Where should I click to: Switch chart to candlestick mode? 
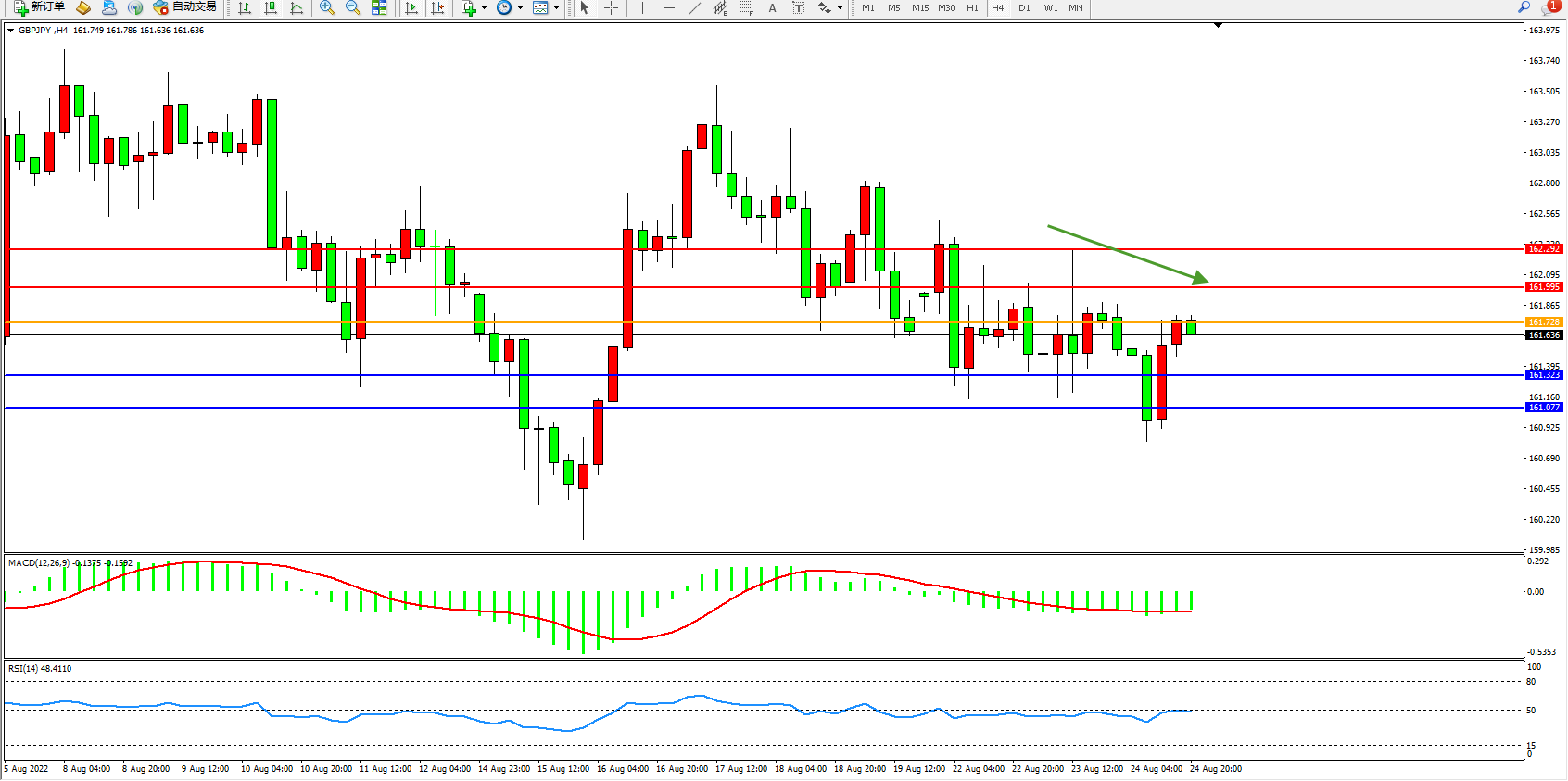click(x=271, y=7)
